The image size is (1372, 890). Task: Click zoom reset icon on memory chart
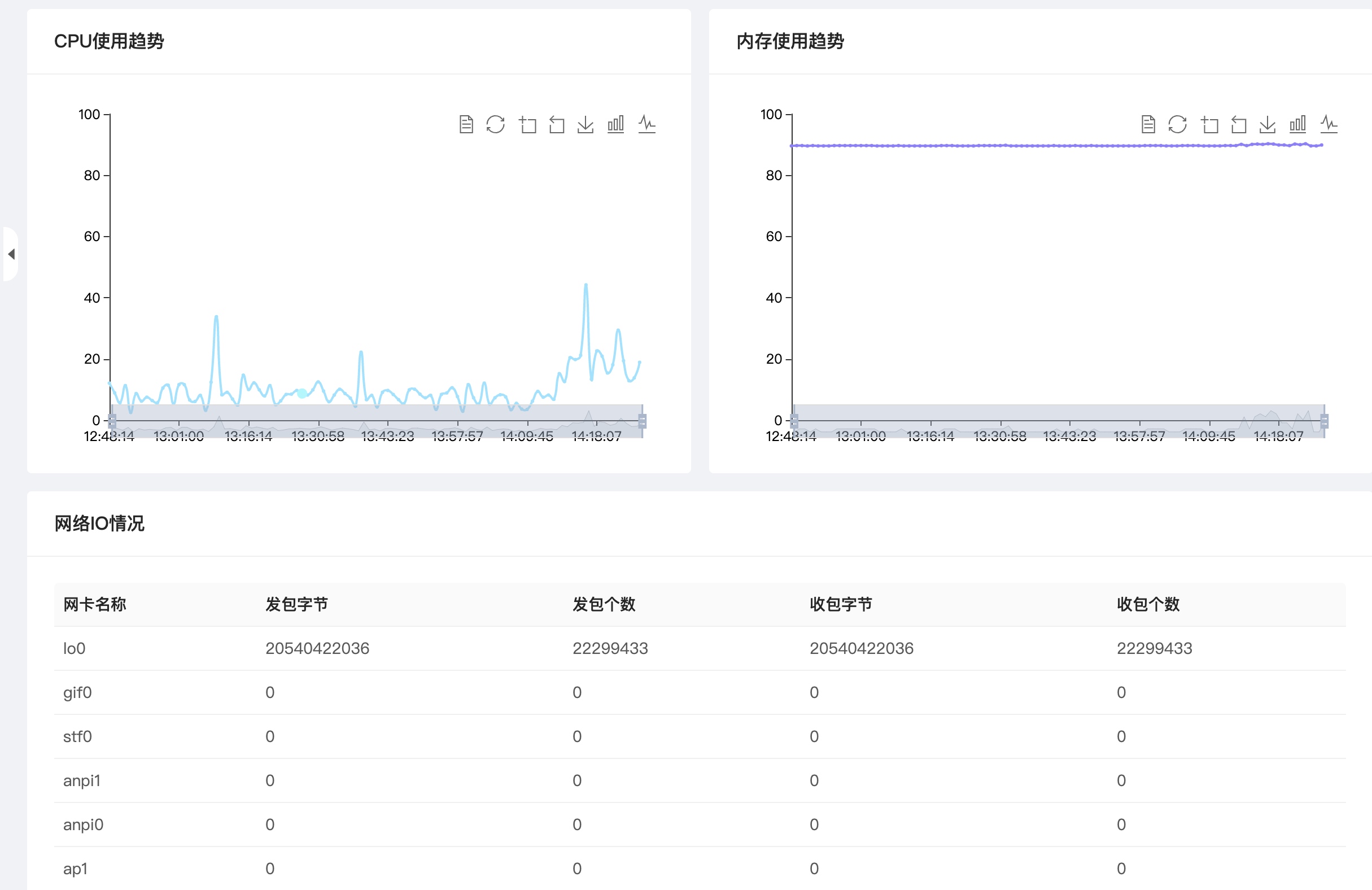coord(1238,124)
